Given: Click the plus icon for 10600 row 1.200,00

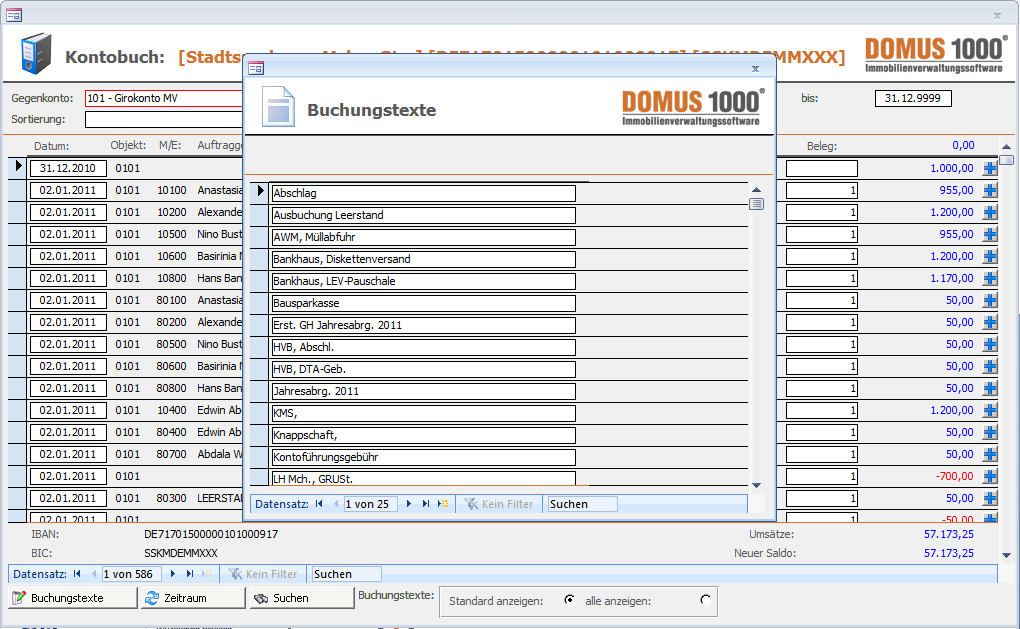Looking at the screenshot, I should coord(990,256).
